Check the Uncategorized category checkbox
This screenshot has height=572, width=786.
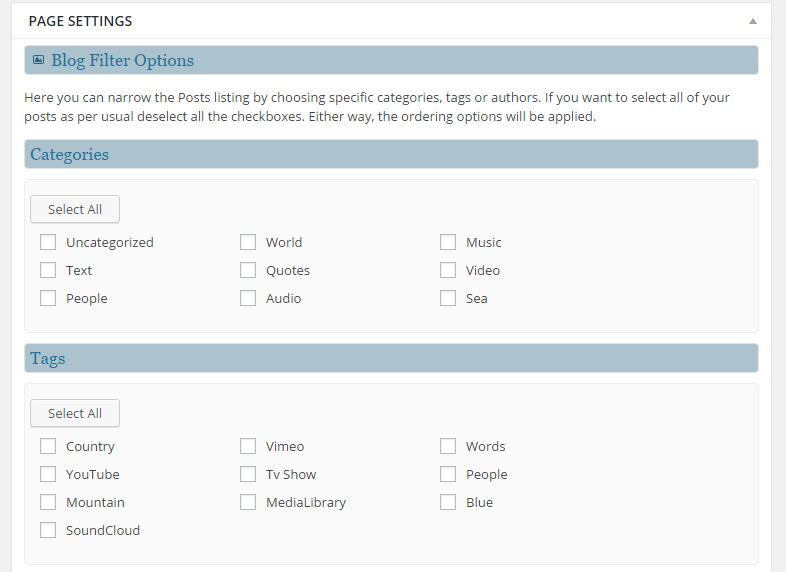[x=48, y=242]
